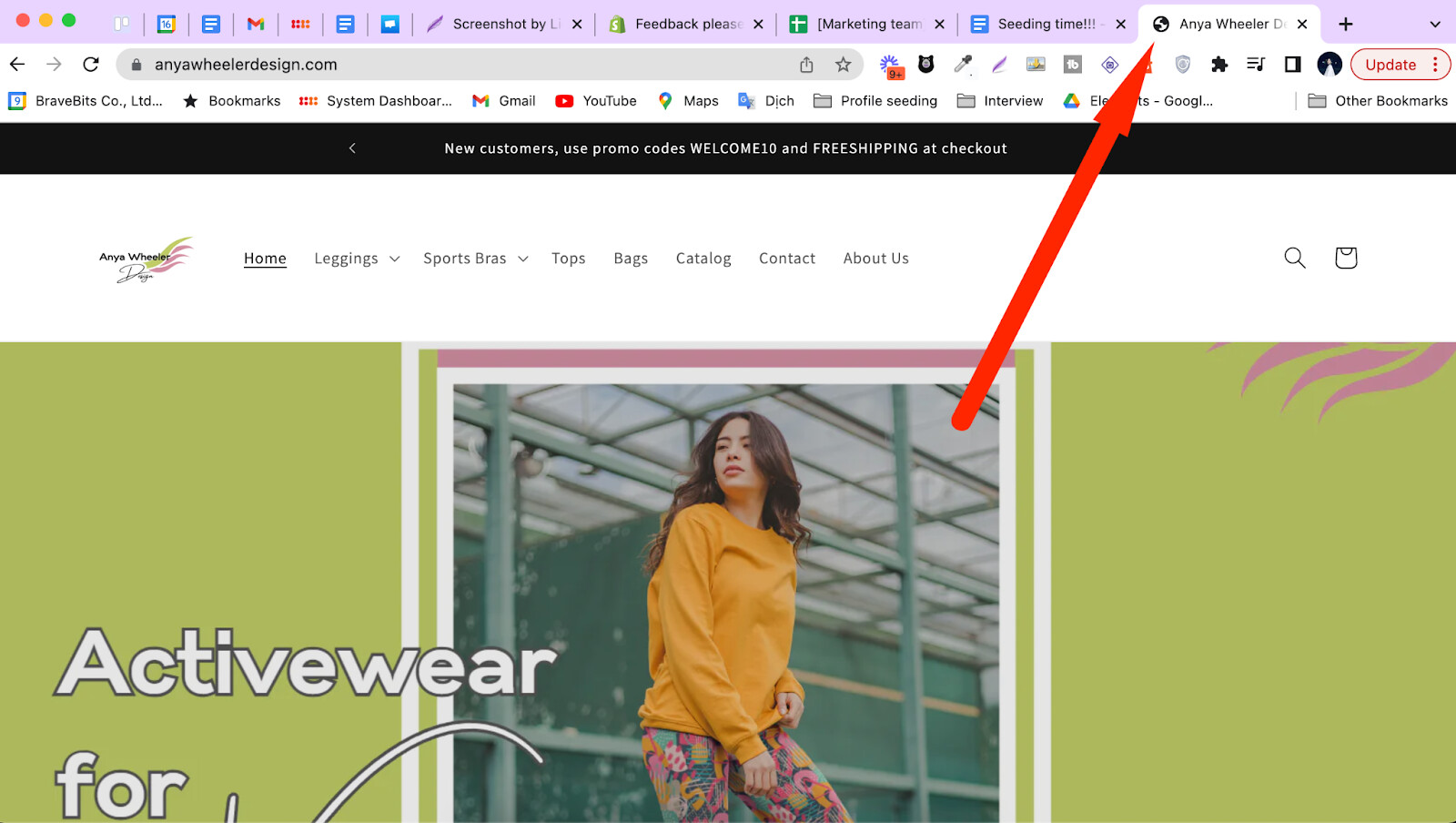Open the Gmail bookmark
The height and width of the screenshot is (823, 1456).
(x=504, y=101)
